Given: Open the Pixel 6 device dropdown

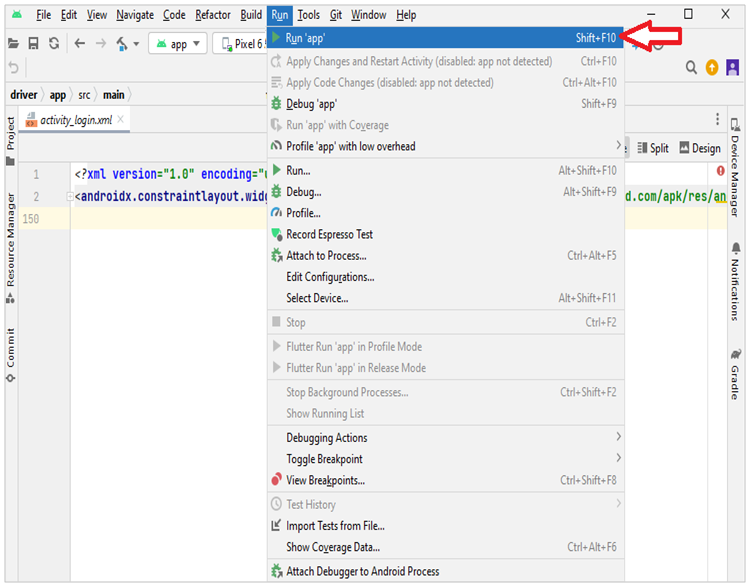Looking at the screenshot, I should coord(240,44).
